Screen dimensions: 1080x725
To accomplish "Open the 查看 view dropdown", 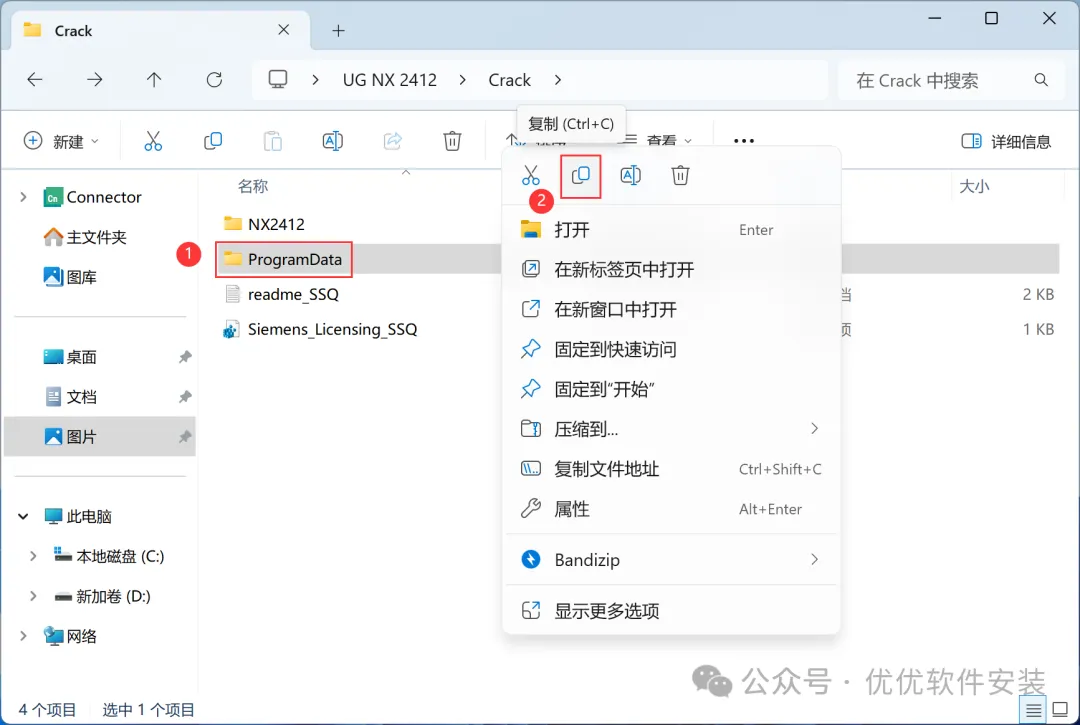I will [x=656, y=141].
